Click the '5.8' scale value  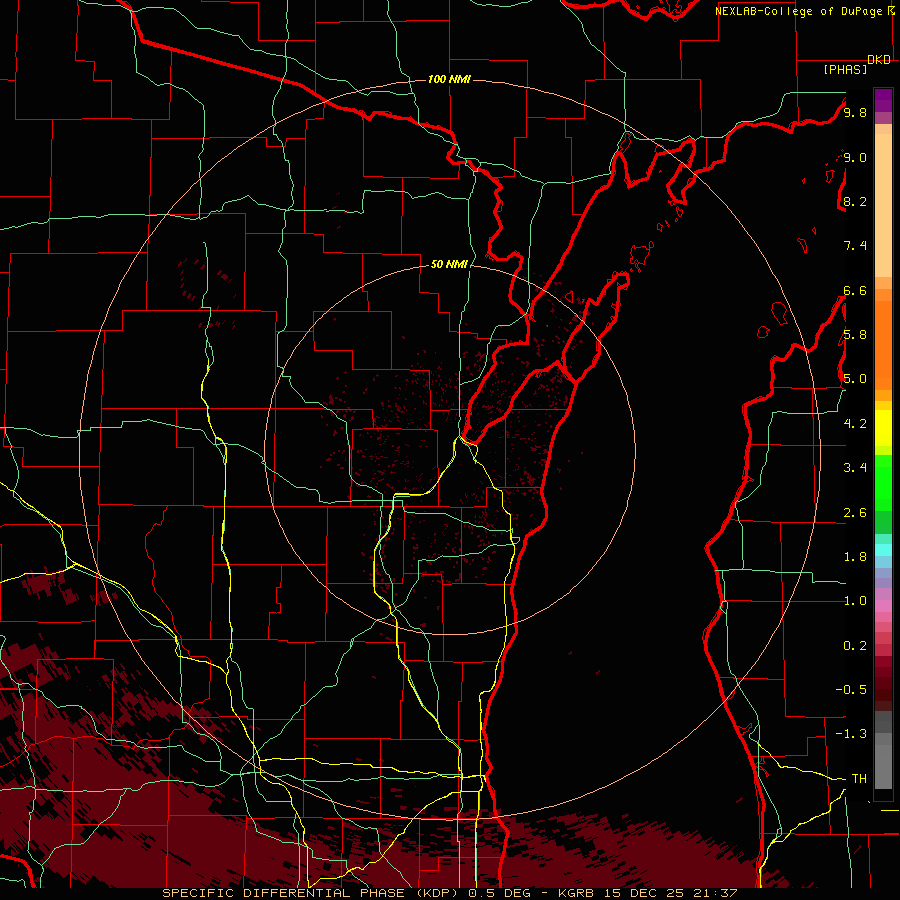855,335
